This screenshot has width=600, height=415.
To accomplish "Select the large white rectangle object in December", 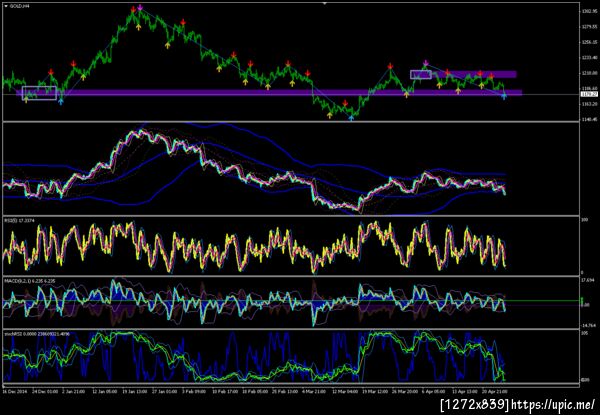I will pyautogui.click(x=39, y=93).
